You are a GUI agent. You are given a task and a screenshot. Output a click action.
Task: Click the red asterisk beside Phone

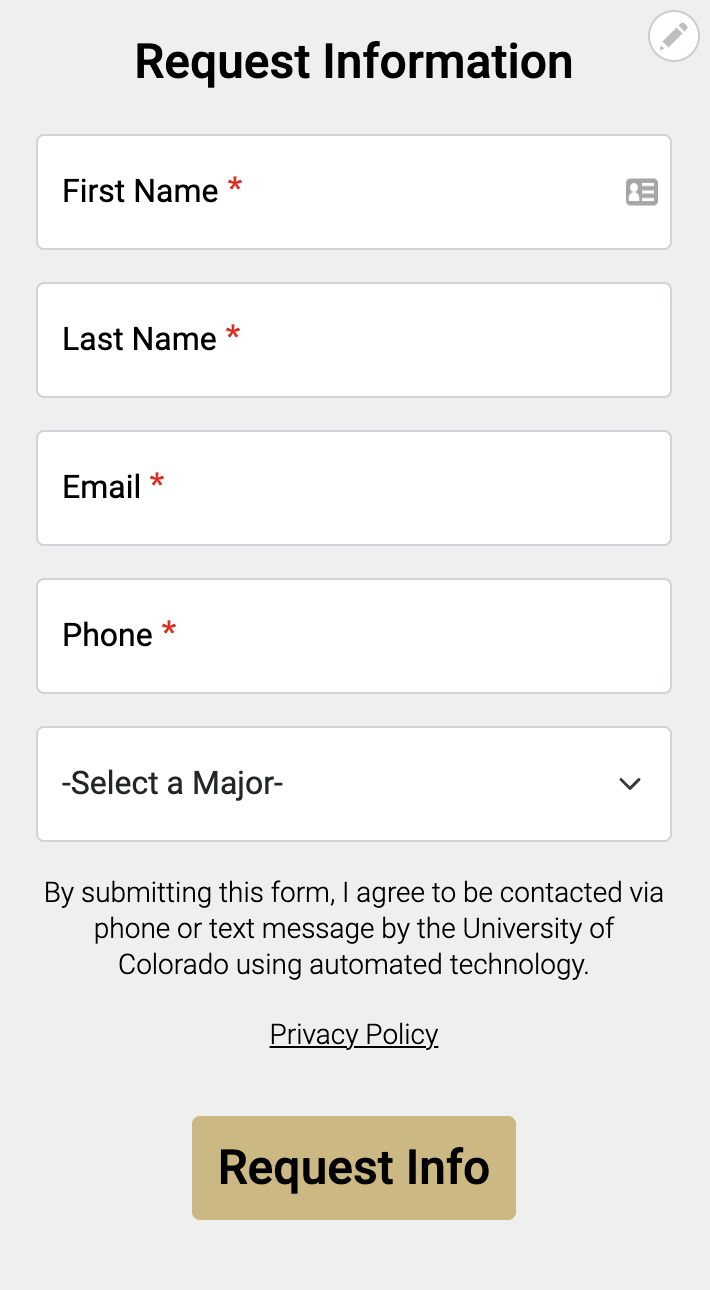click(x=169, y=631)
